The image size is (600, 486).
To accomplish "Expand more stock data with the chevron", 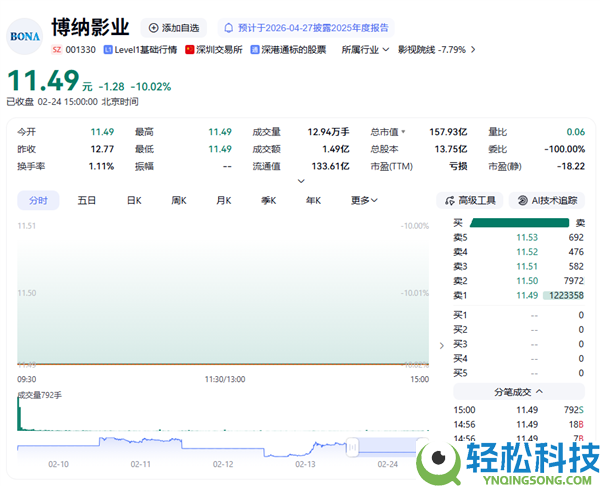I will pyautogui.click(x=301, y=181).
